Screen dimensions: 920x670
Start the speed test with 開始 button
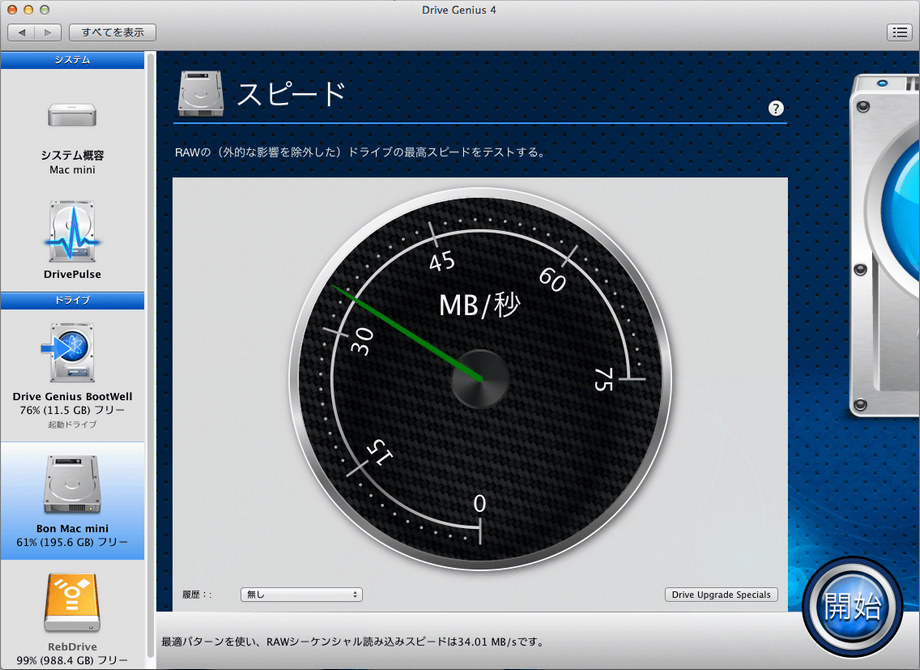pos(852,607)
